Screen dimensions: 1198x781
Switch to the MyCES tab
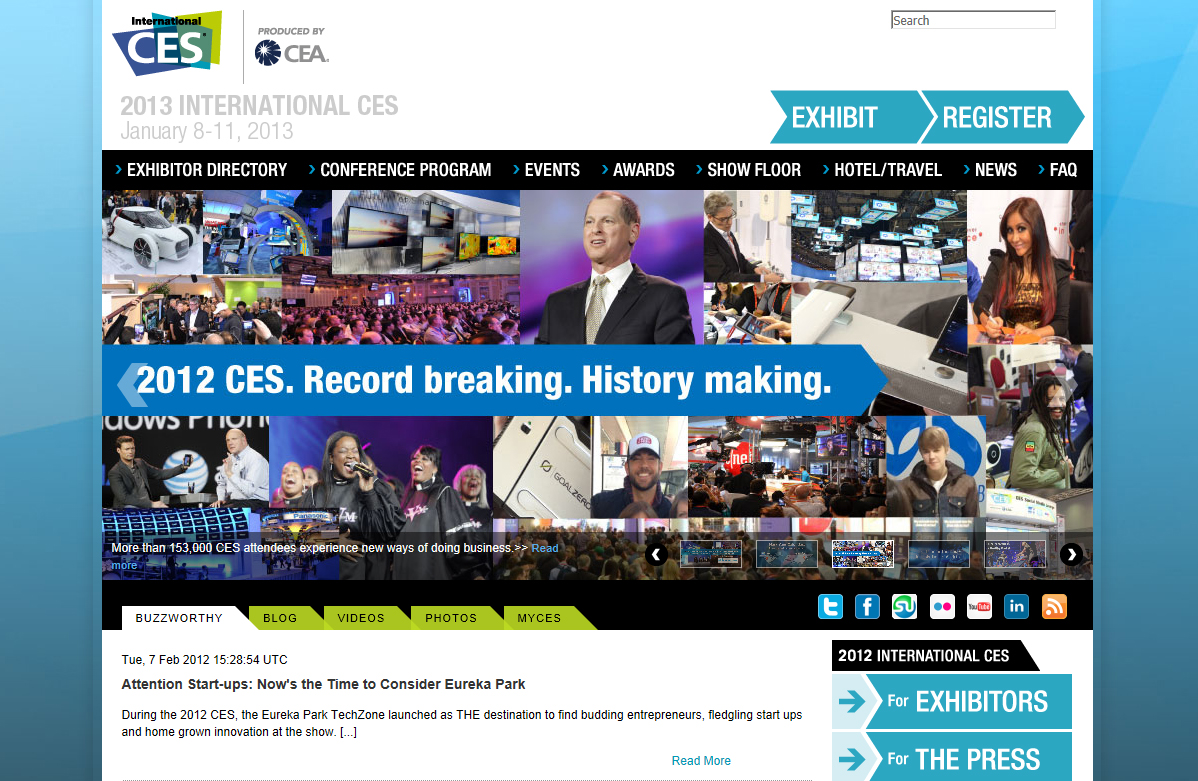(x=539, y=617)
